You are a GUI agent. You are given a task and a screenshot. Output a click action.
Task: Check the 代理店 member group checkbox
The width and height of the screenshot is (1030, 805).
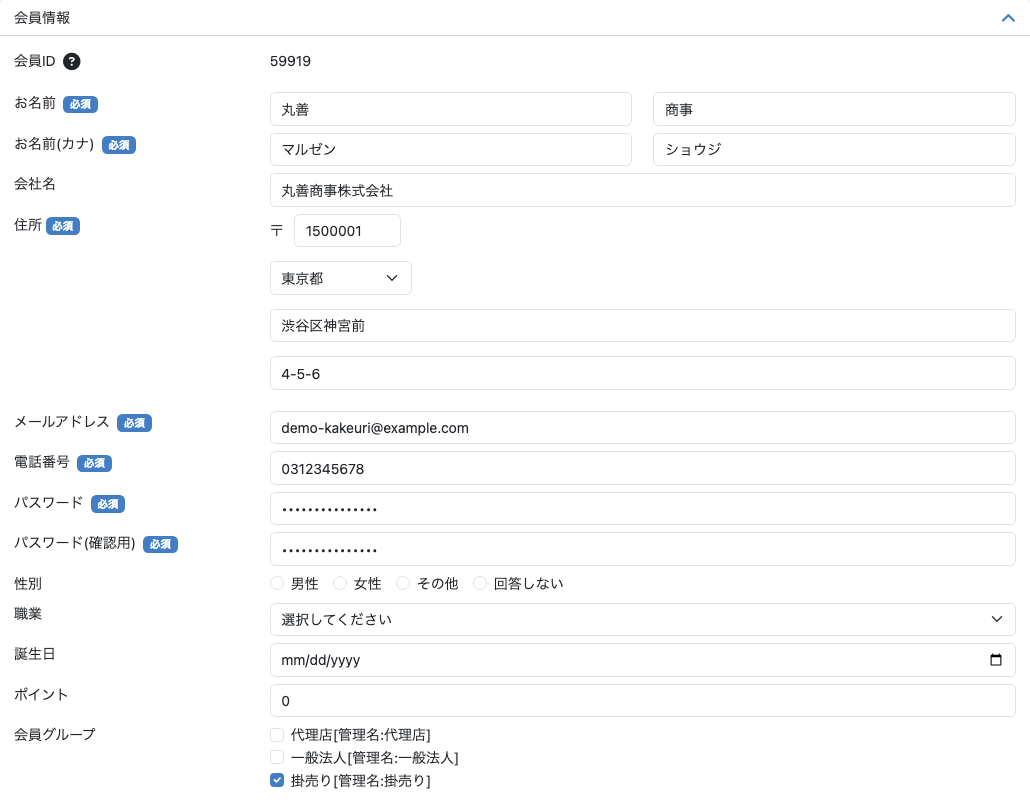tap(277, 735)
